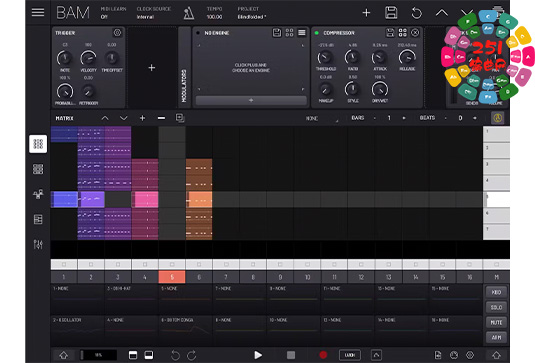Open the chevron-up box in bottom bar
535x363 pixels.
(376, 355)
